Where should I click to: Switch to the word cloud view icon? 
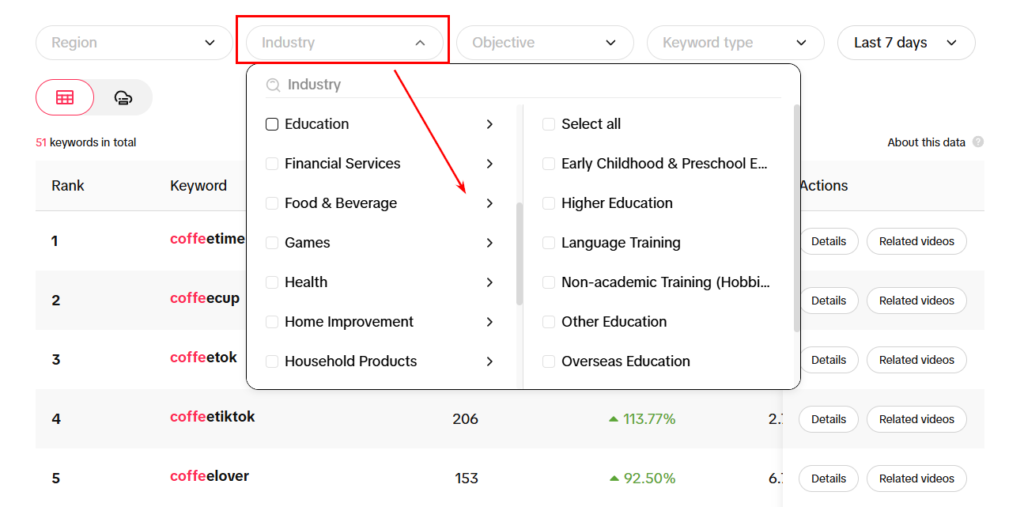click(123, 98)
